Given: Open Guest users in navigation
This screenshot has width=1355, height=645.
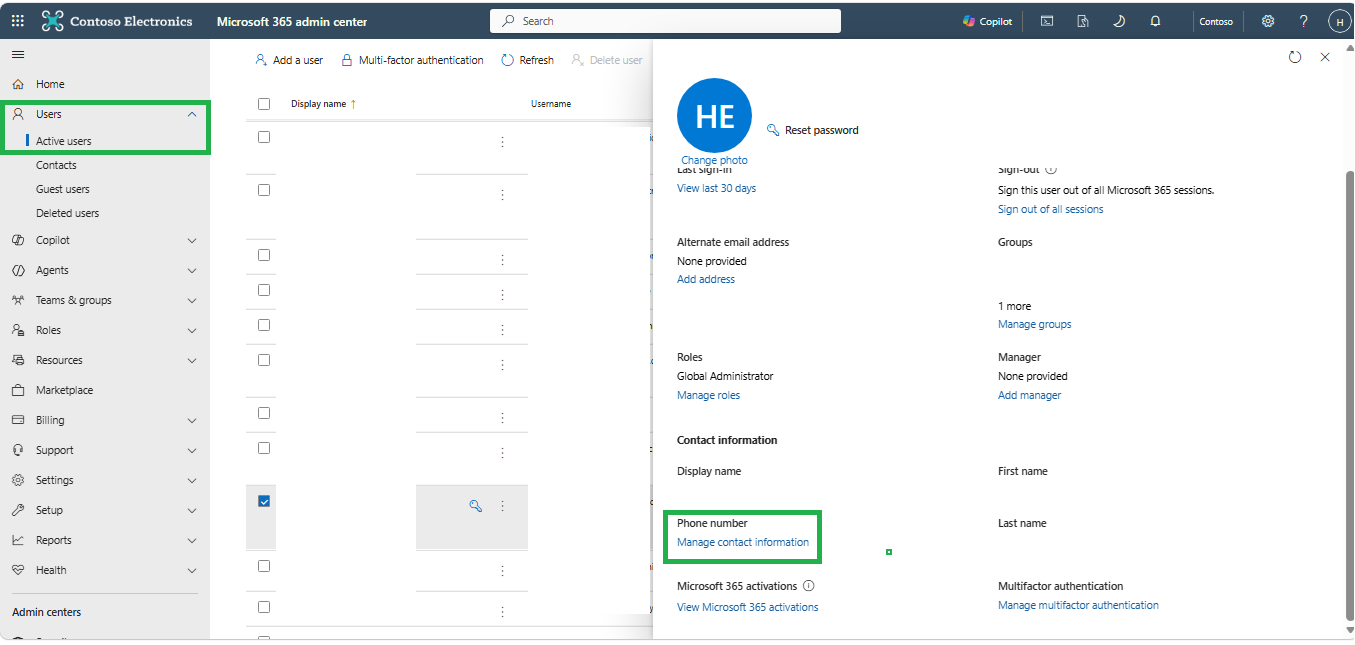Looking at the screenshot, I should coord(63,189).
